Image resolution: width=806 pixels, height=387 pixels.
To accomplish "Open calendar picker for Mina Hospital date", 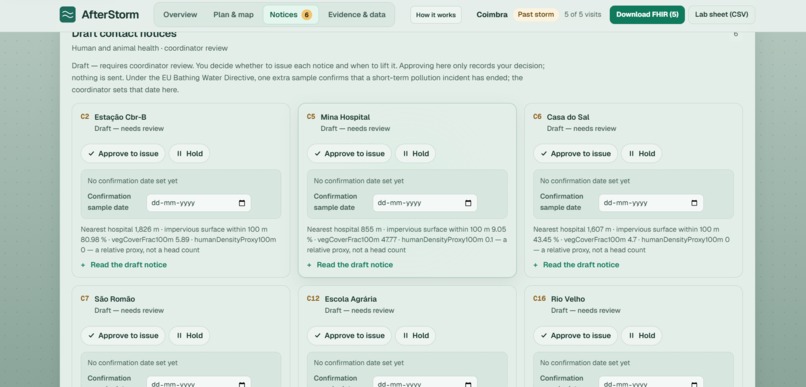I will (468, 203).
